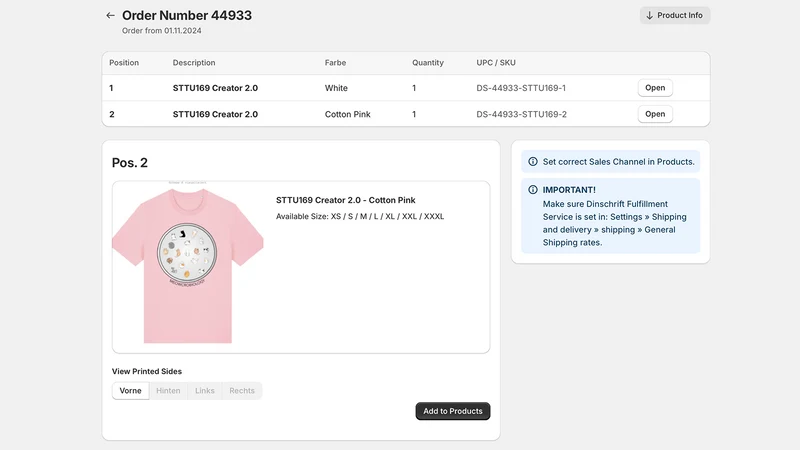The height and width of the screenshot is (450, 800).
Task: Click the download arrow icon in Product Info
Action: [649, 15]
